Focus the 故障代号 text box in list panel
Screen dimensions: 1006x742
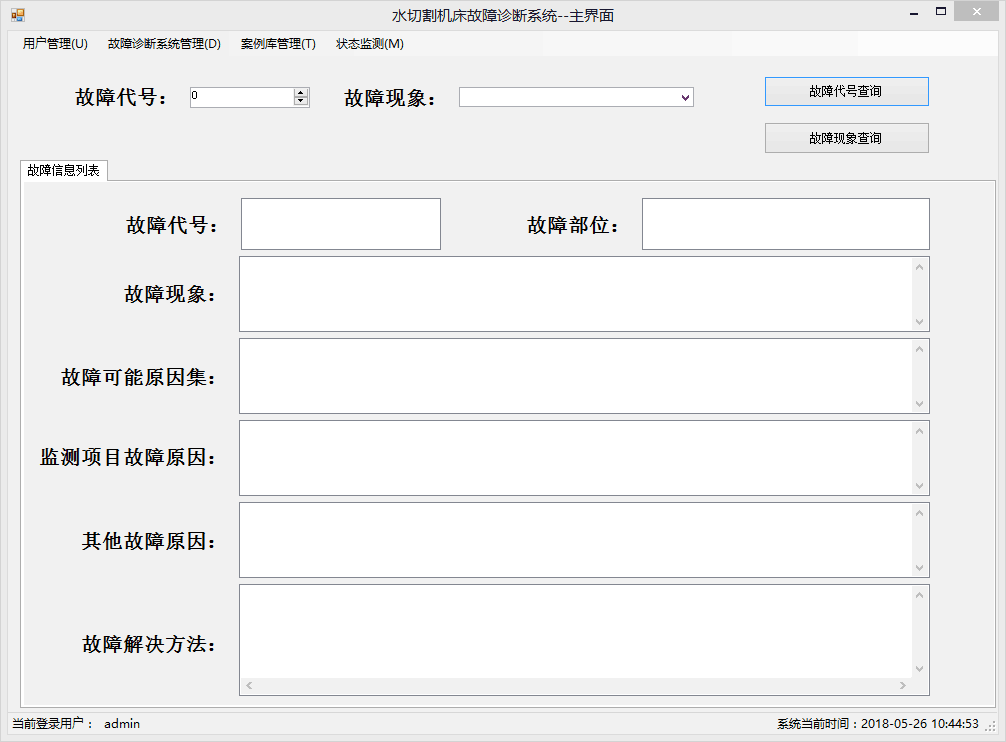click(340, 224)
